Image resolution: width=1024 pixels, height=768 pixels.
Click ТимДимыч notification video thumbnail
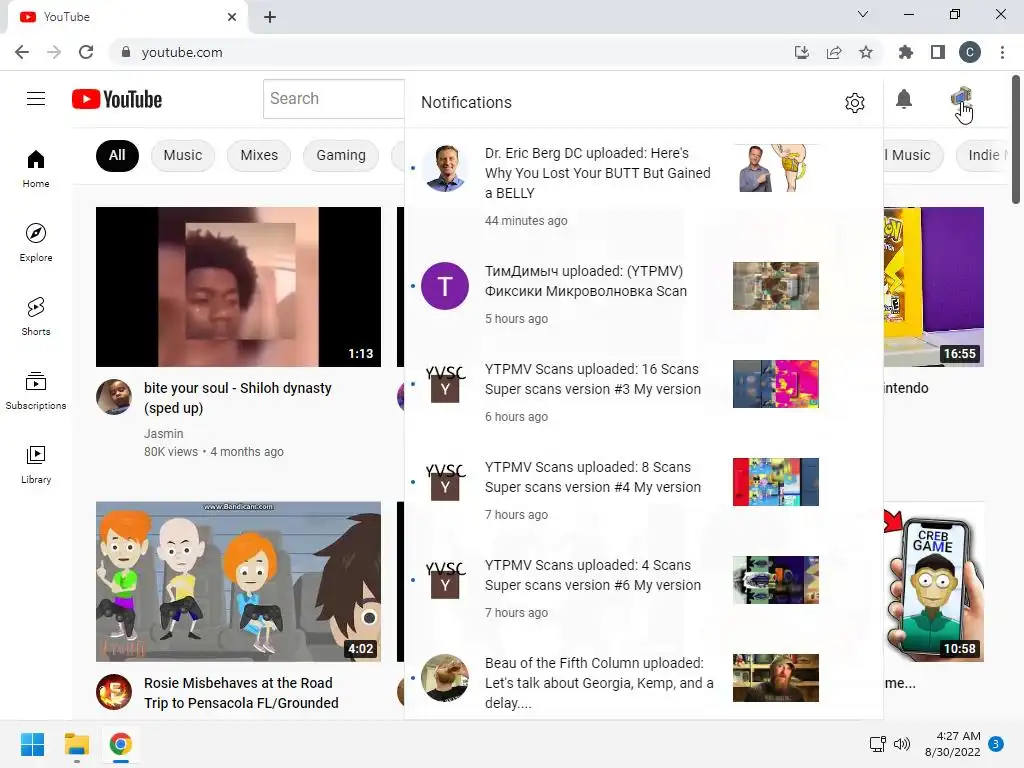click(775, 286)
